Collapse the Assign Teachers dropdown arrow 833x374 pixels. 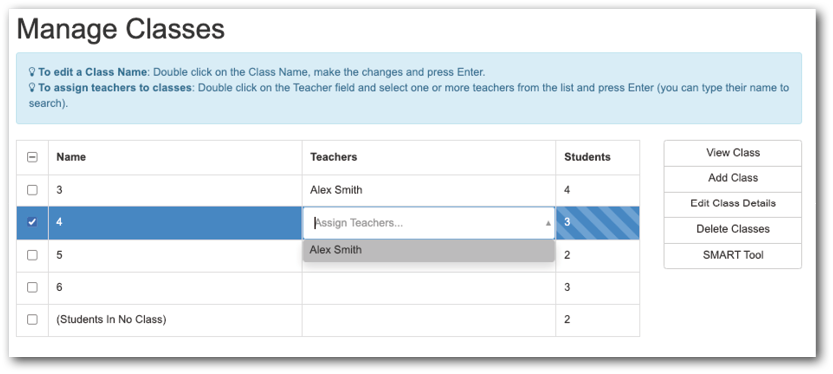(x=548, y=224)
